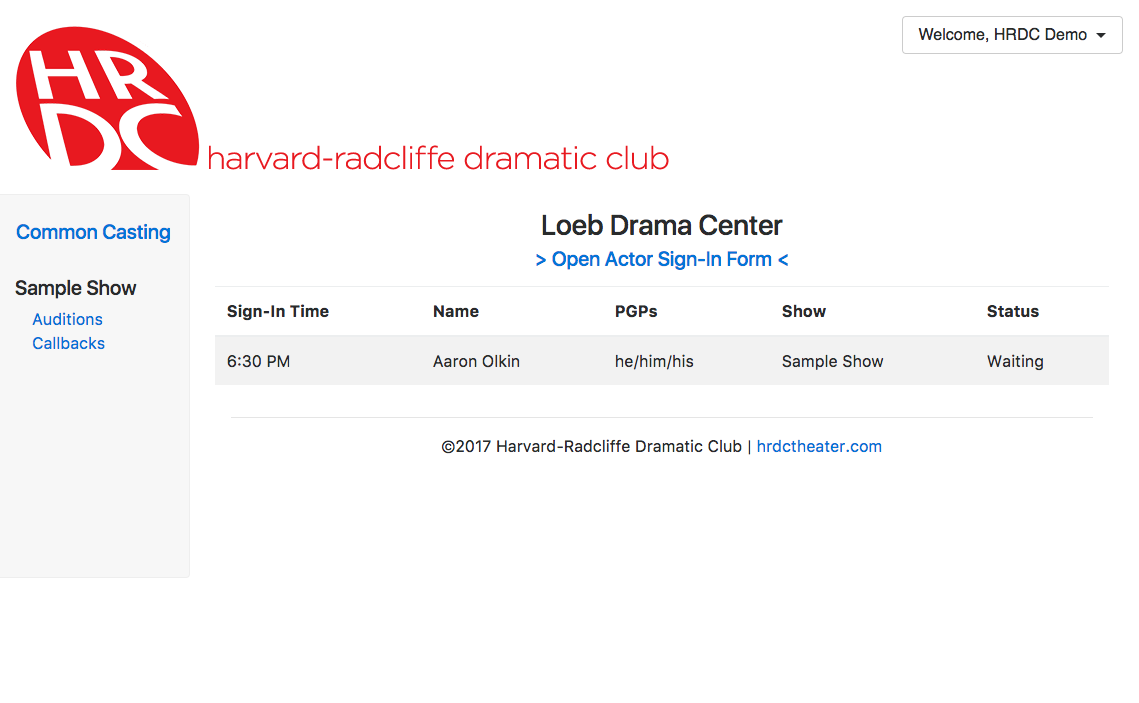Viewport: 1139px width, 703px height.
Task: Select the Aaron Olkin name cell
Action: point(476,362)
